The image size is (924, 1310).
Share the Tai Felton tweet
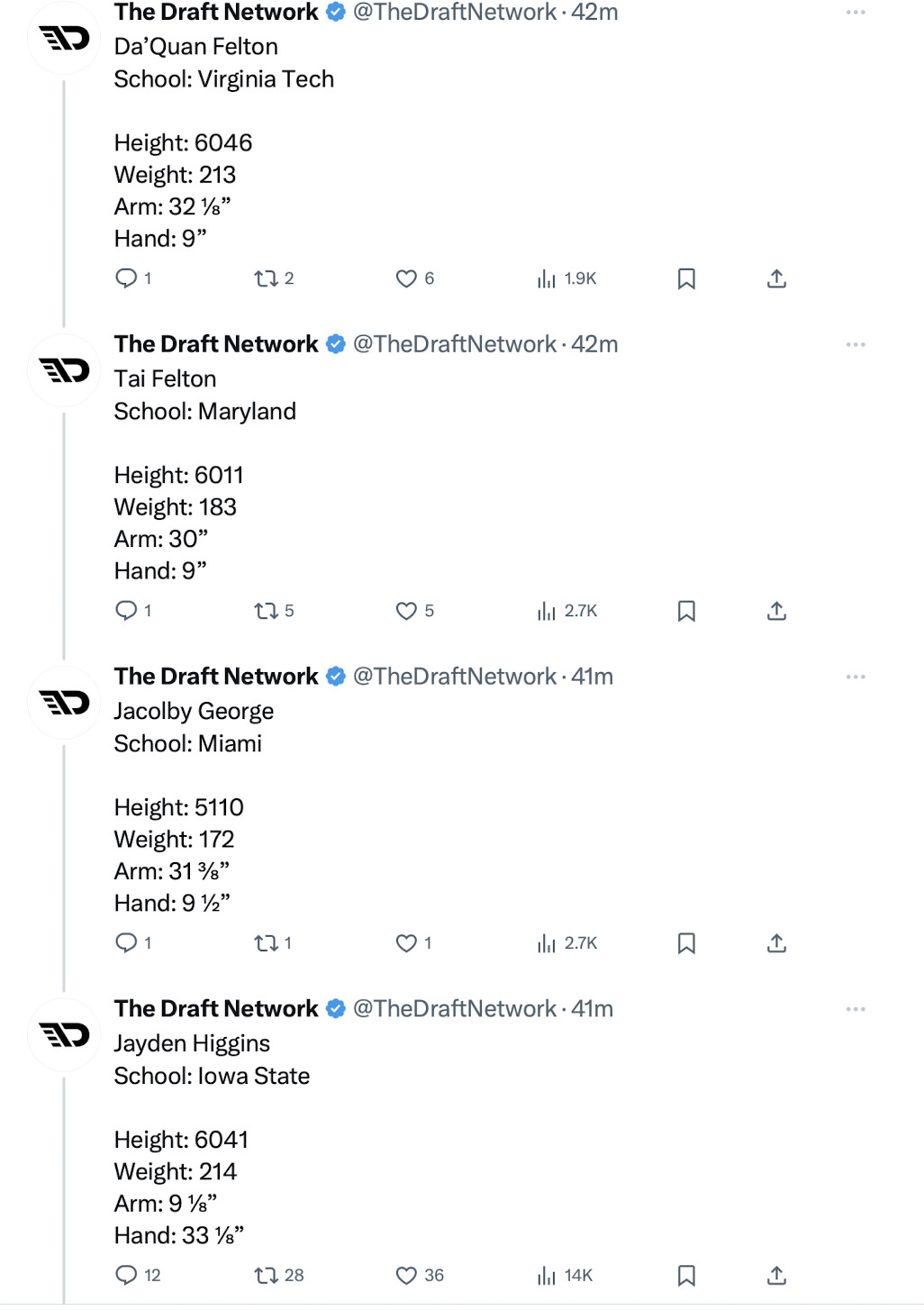tap(776, 611)
